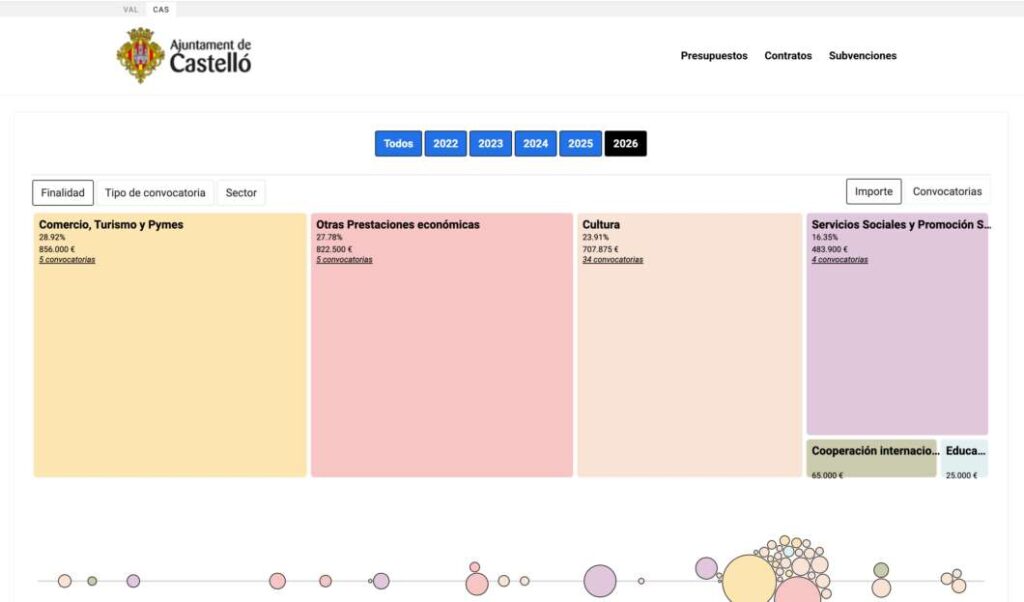Filter by year 2024
The width and height of the screenshot is (1024, 602).
(x=536, y=144)
